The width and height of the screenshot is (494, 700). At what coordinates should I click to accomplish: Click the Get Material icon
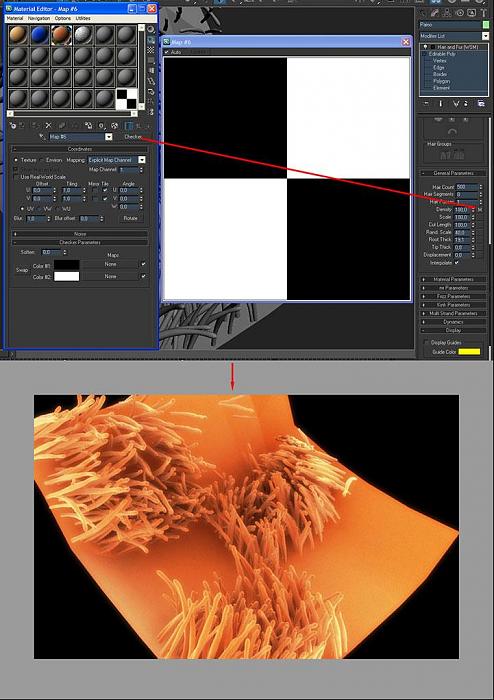point(12,126)
